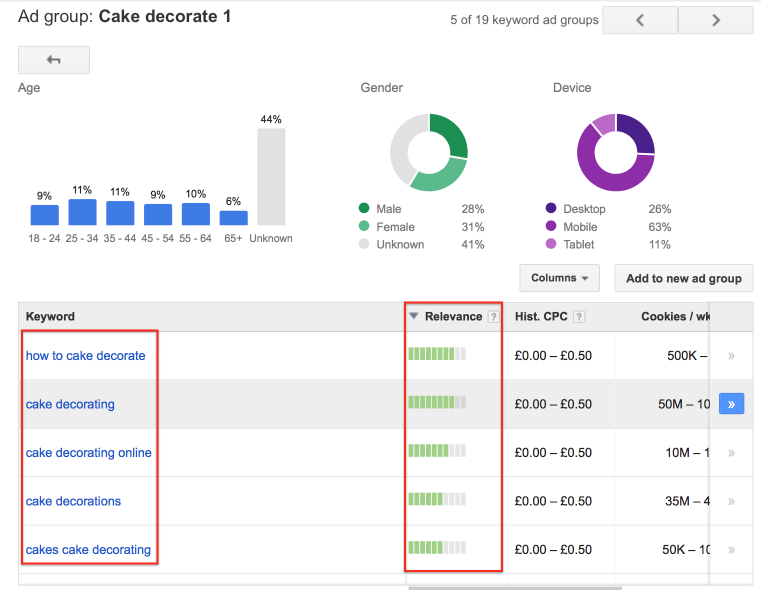Click the Mobile 63% value
The width and height of the screenshot is (761, 590).
click(660, 227)
